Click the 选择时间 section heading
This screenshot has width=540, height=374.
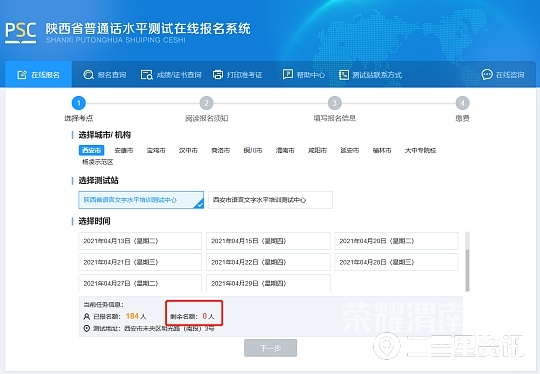94,221
